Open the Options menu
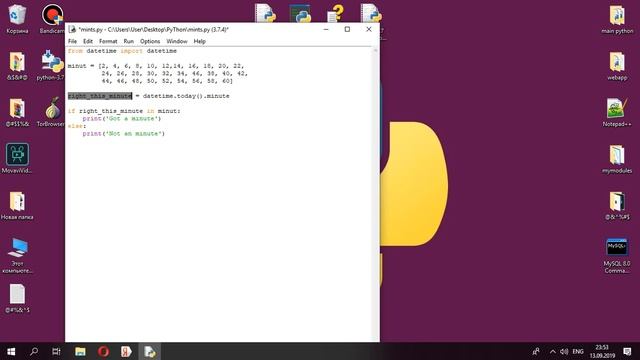Image resolution: width=640 pixels, height=360 pixels. coord(150,41)
